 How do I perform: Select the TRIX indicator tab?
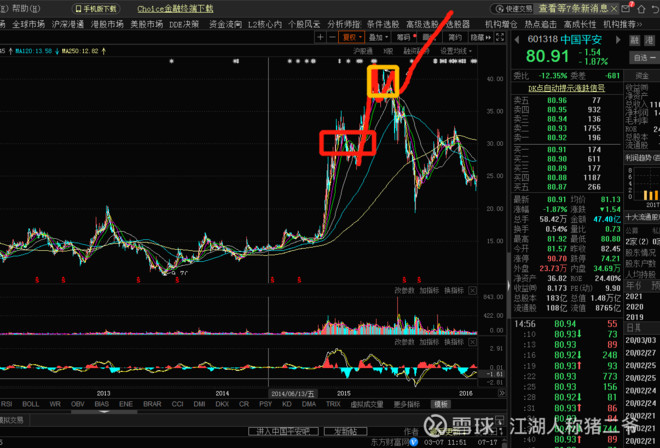click(x=333, y=404)
